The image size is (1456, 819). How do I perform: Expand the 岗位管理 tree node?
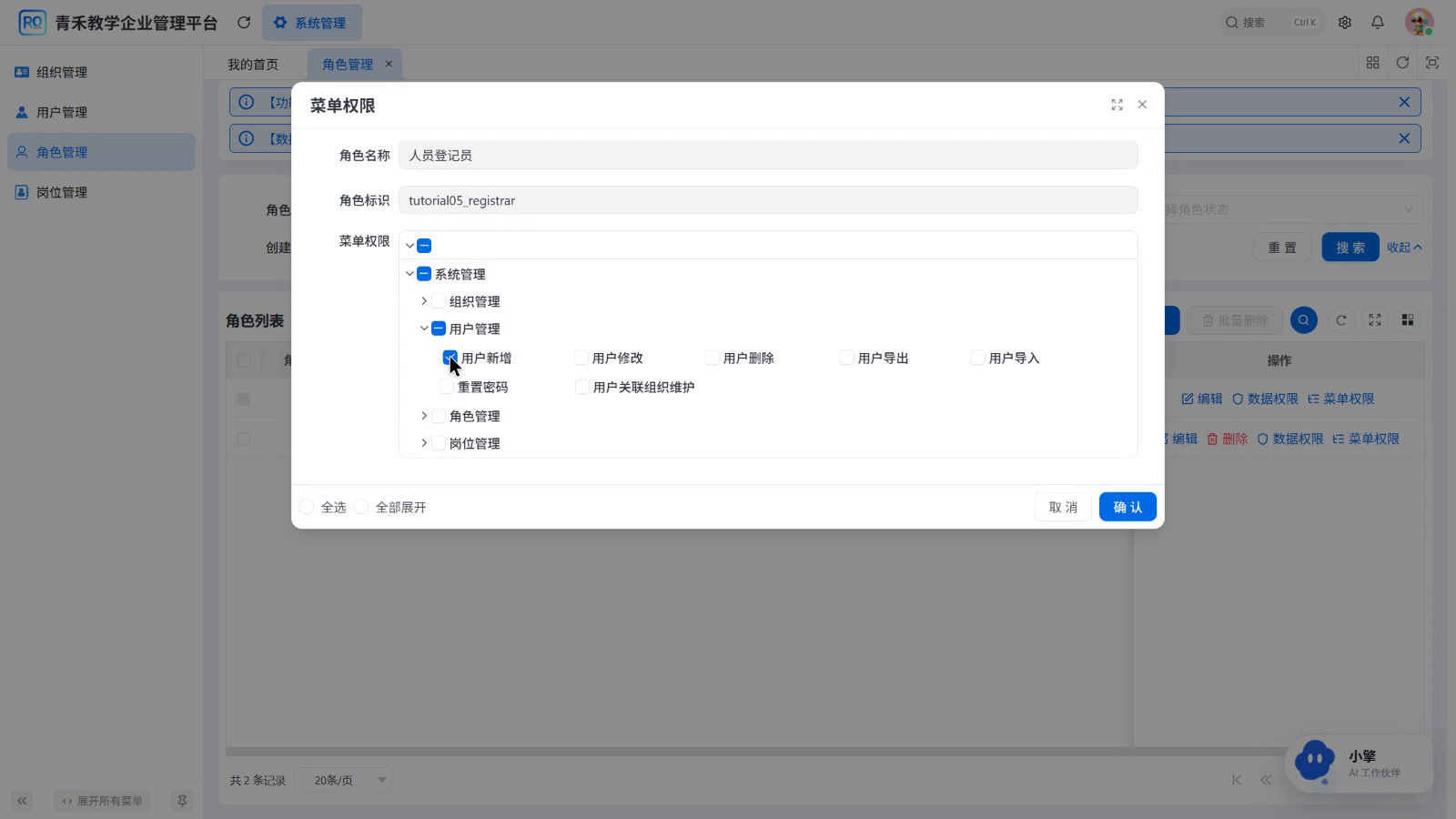(424, 443)
